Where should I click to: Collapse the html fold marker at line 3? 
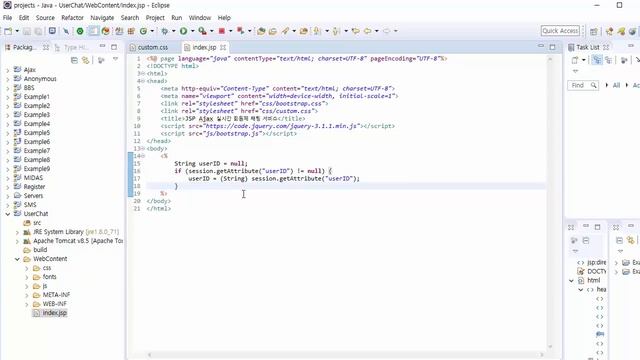coord(142,73)
